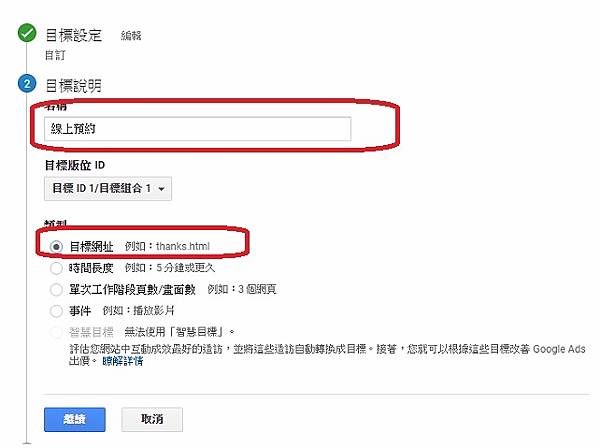Select the 時間長度 radio button
Viewport: 600px width, 448px height.
click(x=56, y=268)
